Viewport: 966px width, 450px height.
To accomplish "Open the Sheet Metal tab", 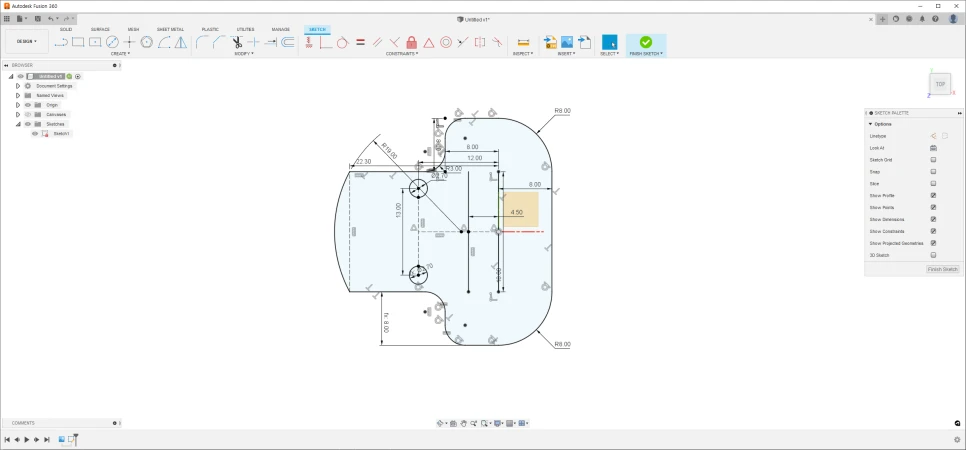I will (170, 29).
